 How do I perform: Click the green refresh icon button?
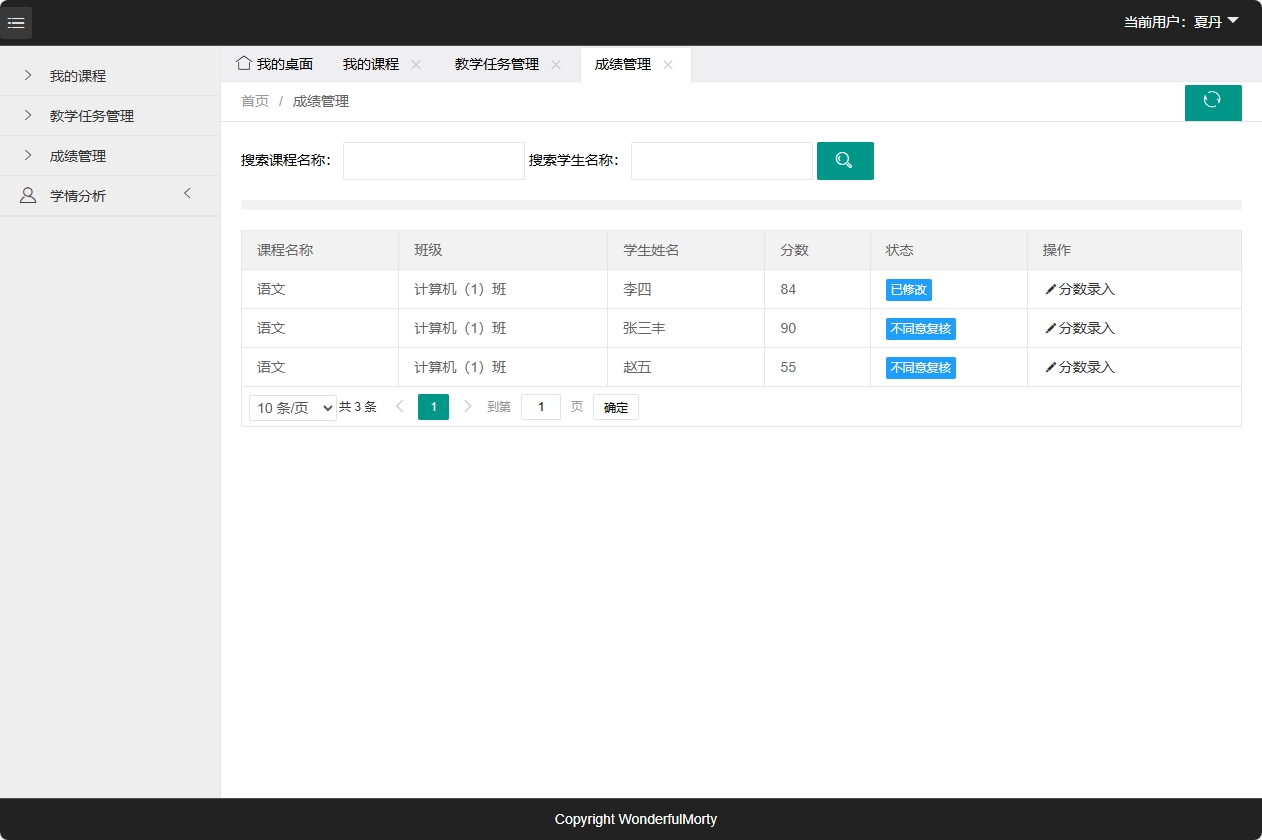pyautogui.click(x=1213, y=102)
